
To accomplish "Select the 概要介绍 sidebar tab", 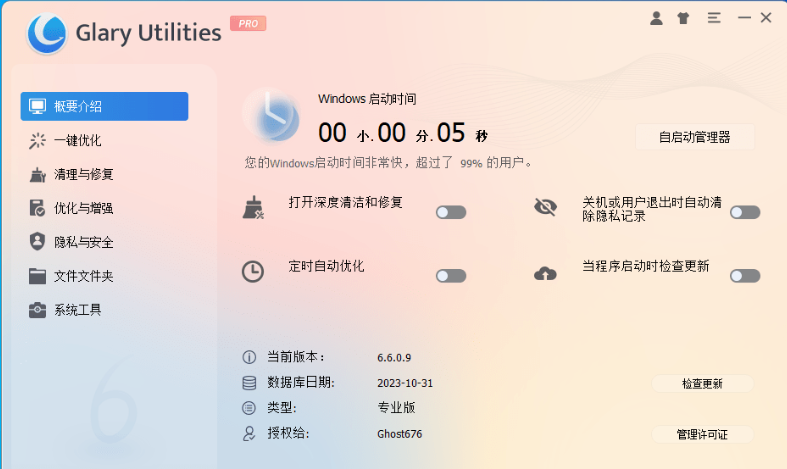I will 104,106.
